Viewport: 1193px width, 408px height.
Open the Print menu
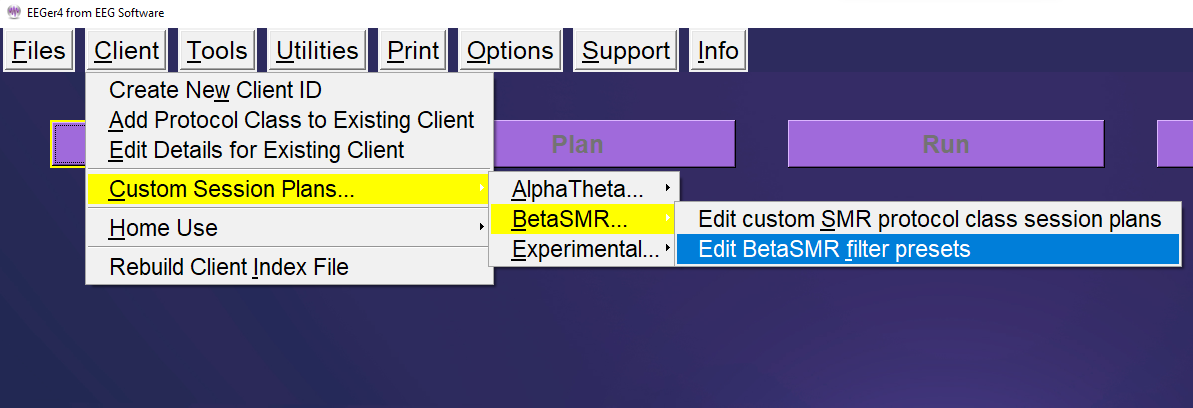click(x=413, y=51)
